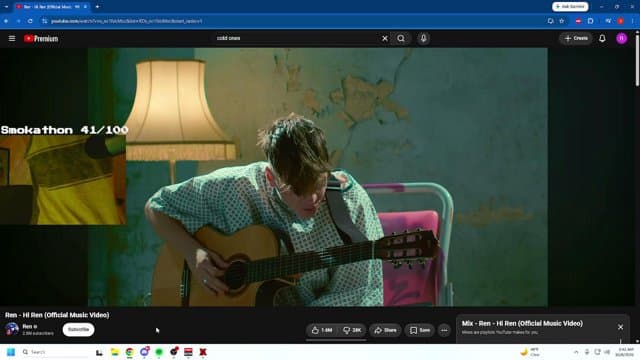Close the Mix playlist panel
640x360 pixels.
[x=620, y=327]
